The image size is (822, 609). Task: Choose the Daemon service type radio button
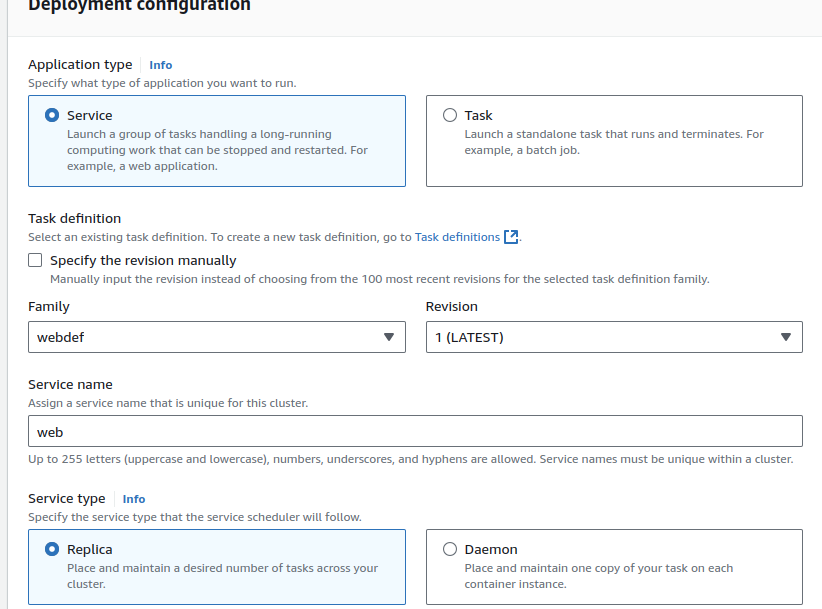[450, 549]
